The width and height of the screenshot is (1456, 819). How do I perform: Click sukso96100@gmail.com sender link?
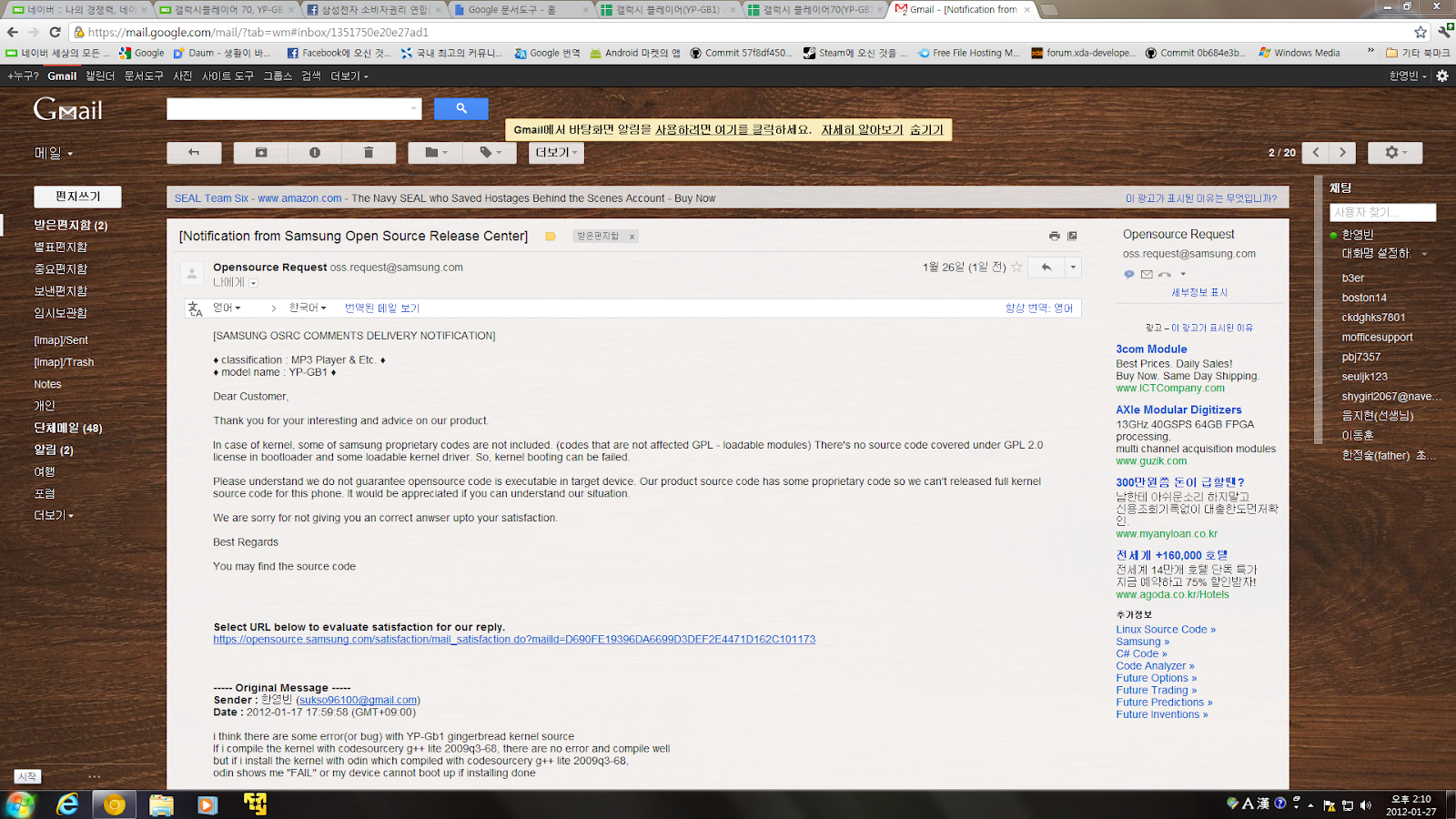coord(358,700)
